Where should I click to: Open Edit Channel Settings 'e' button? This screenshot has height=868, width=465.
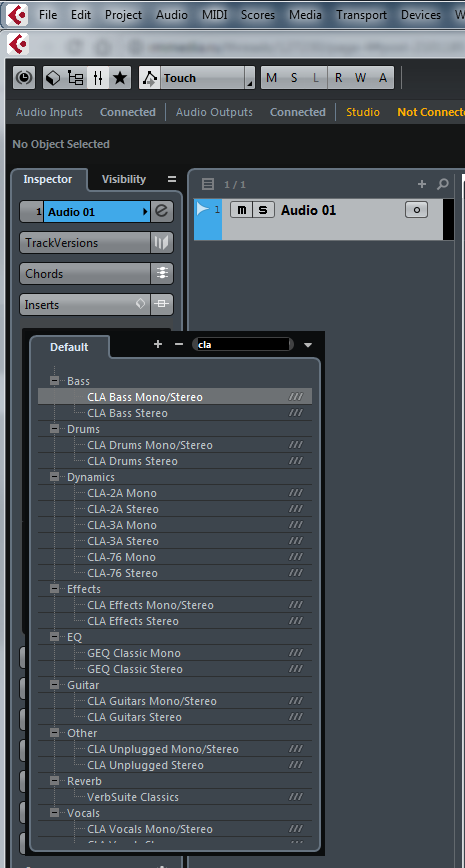[x=162, y=211]
